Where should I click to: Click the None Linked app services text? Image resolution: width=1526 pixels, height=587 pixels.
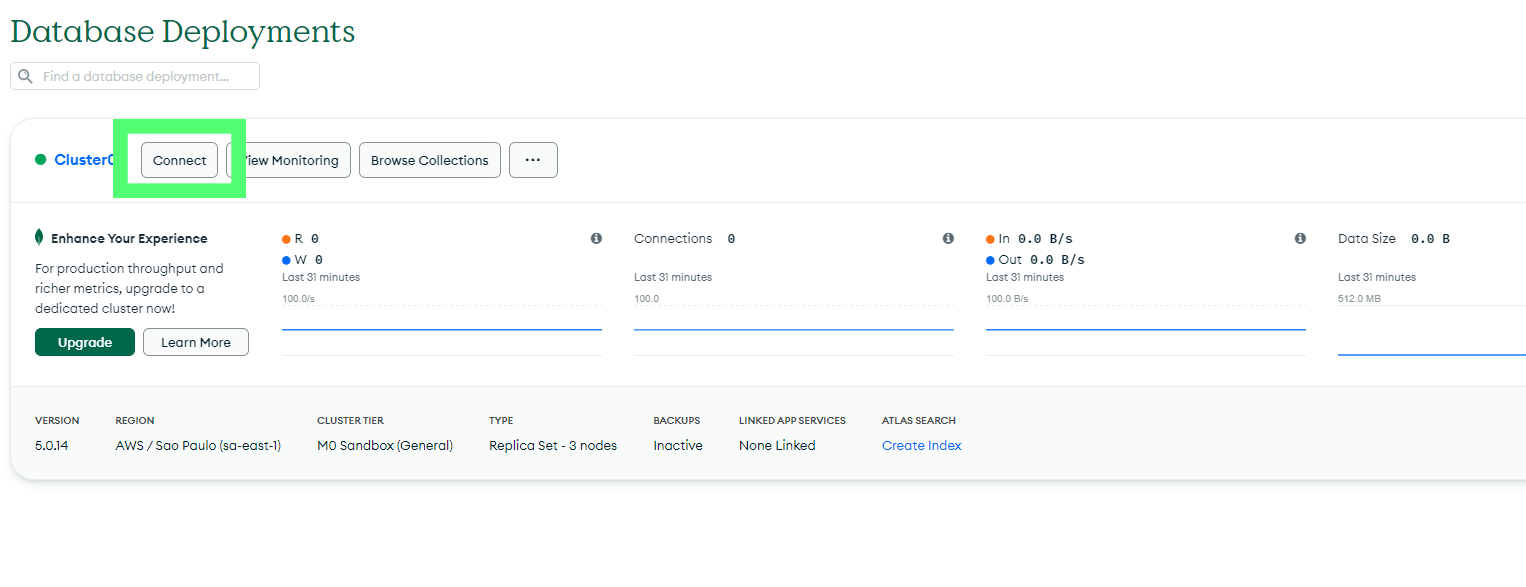pyautogui.click(x=777, y=445)
